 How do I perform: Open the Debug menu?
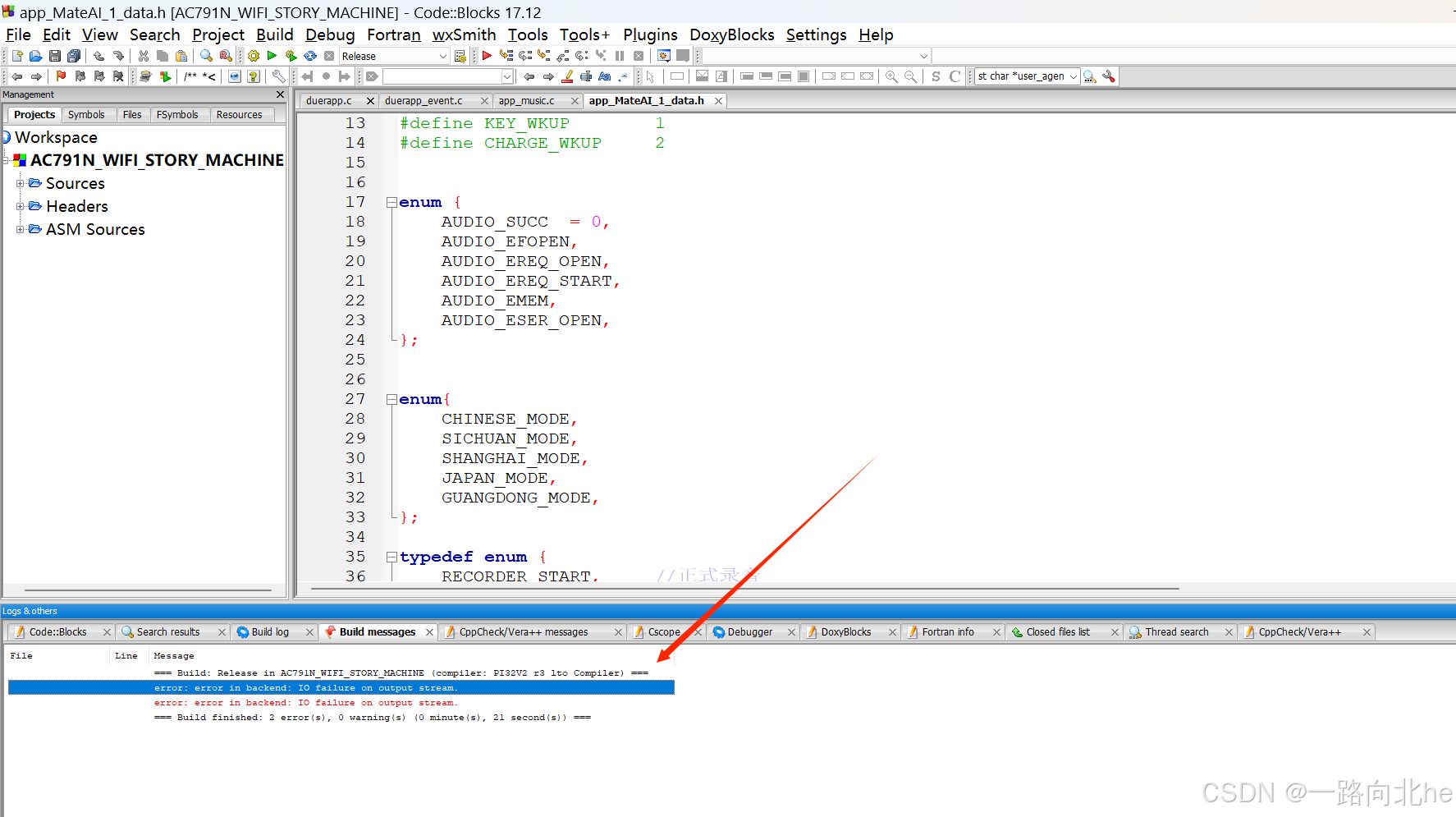(x=329, y=34)
